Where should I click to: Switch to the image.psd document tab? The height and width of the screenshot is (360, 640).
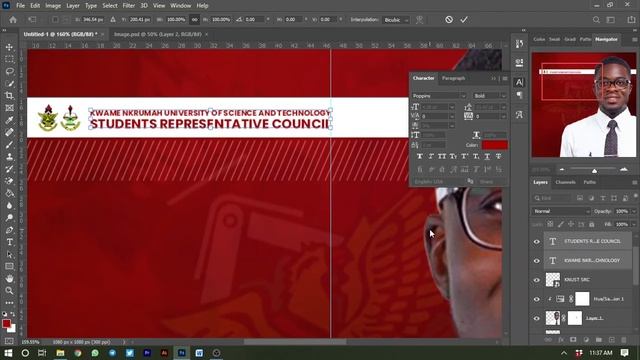click(158, 34)
